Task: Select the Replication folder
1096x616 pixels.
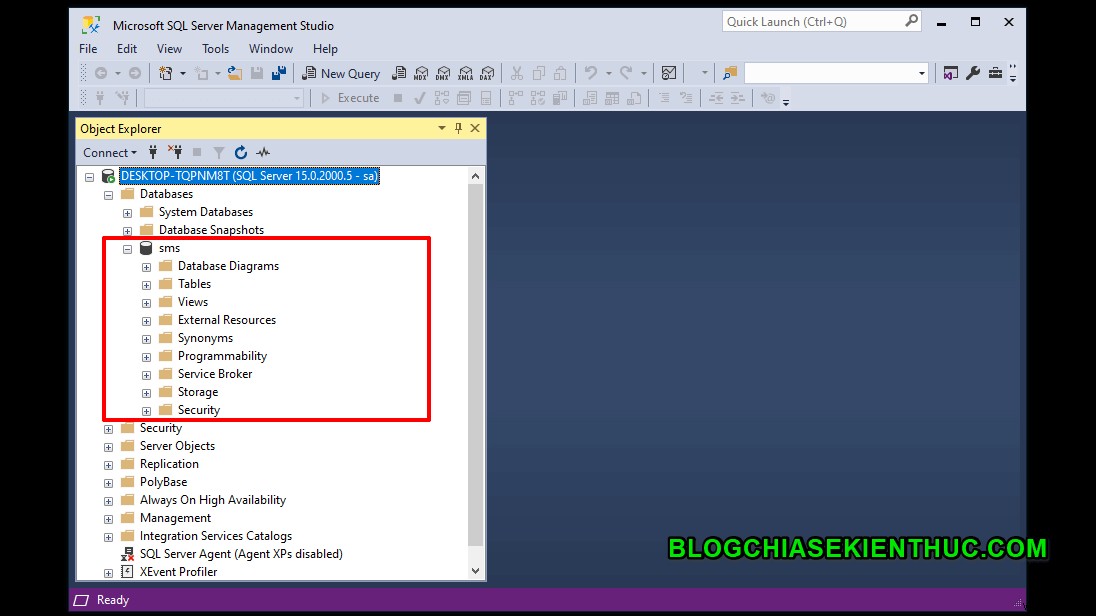Action: pyautogui.click(x=169, y=464)
